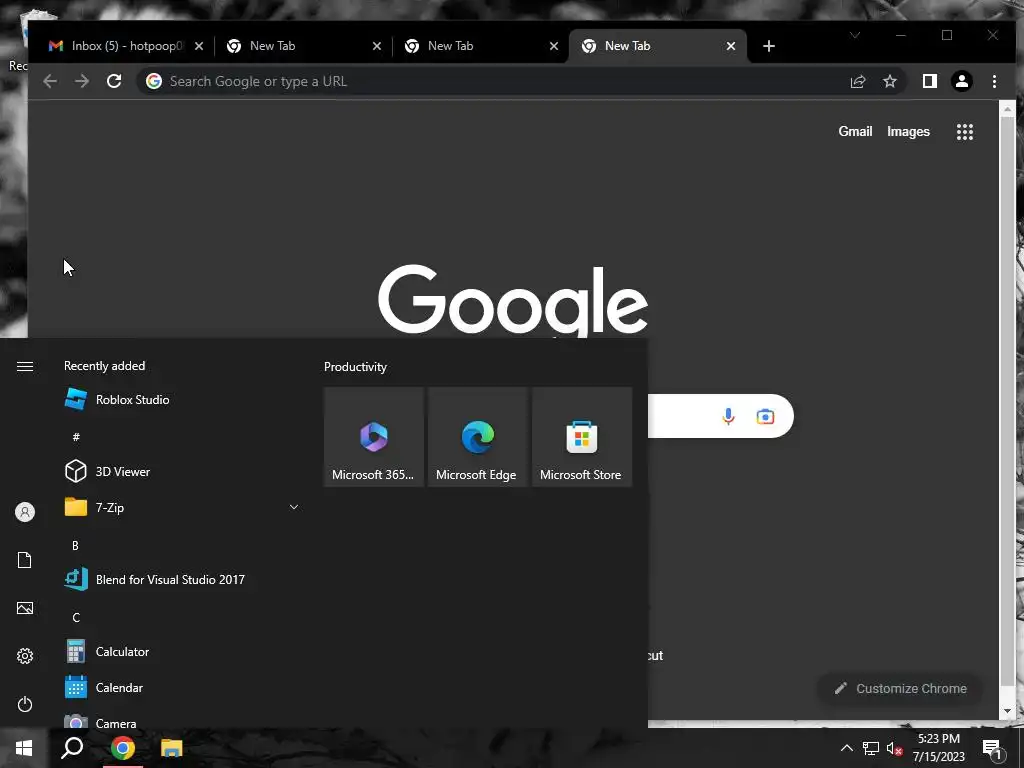Click the share this page icon
This screenshot has height=768, width=1024.
coord(857,81)
